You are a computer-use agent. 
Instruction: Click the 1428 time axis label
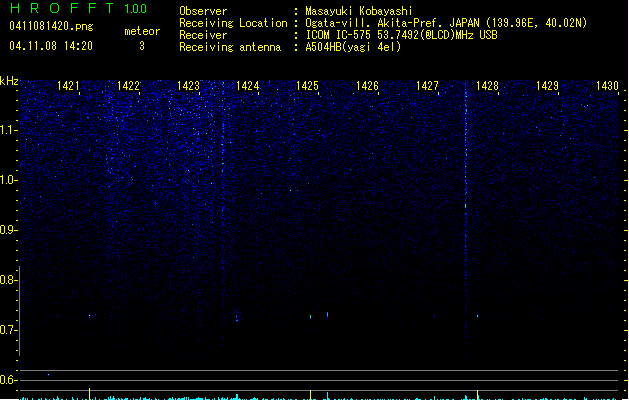[x=487, y=86]
